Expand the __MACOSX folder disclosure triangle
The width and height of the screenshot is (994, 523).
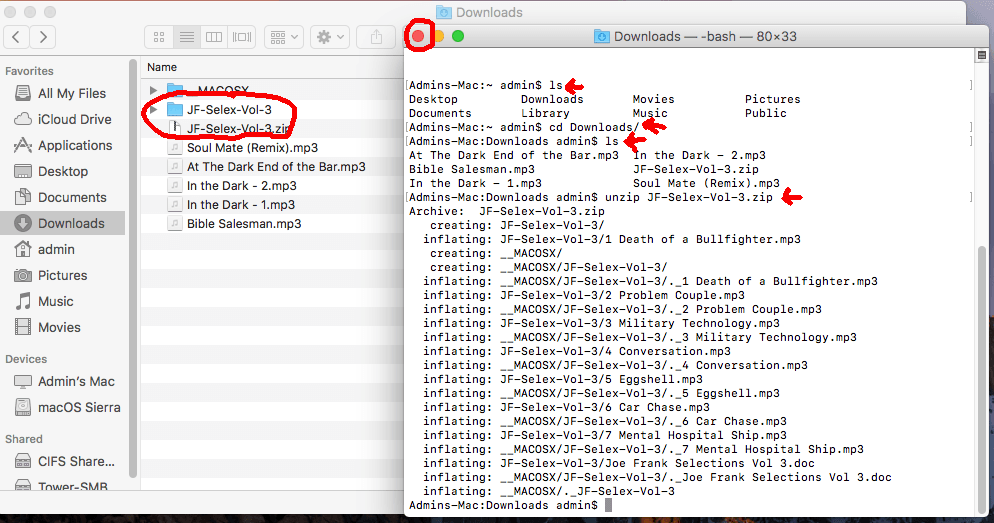[153, 90]
